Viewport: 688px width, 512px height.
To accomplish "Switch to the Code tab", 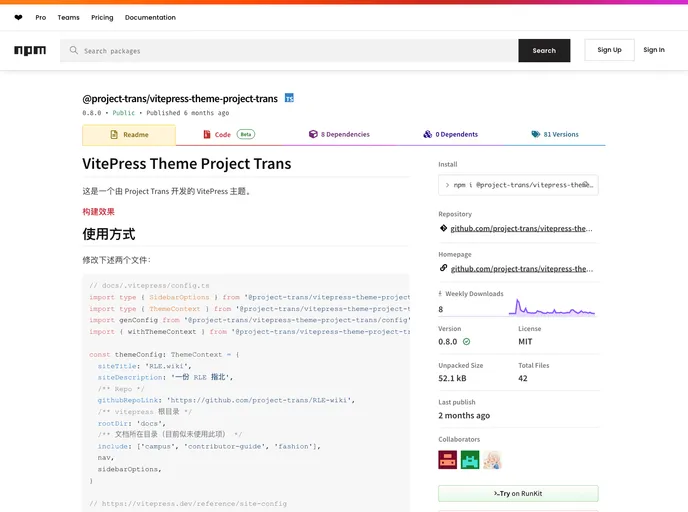I will pos(229,134).
